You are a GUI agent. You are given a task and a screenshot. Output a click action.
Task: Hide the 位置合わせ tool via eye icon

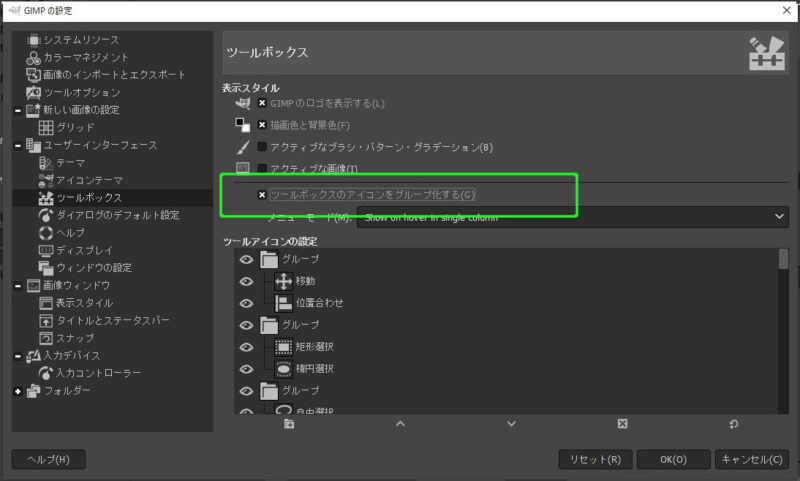246,303
